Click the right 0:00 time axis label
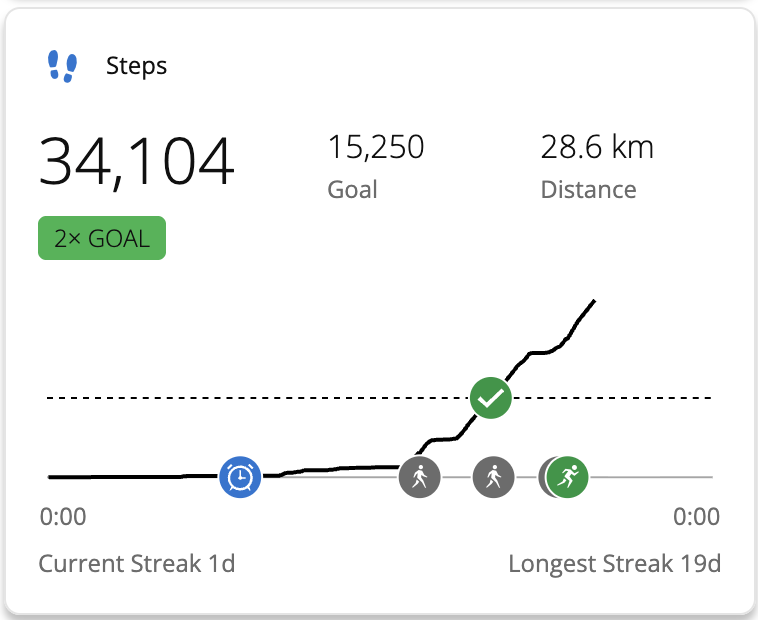The height and width of the screenshot is (620, 758). pos(696,517)
